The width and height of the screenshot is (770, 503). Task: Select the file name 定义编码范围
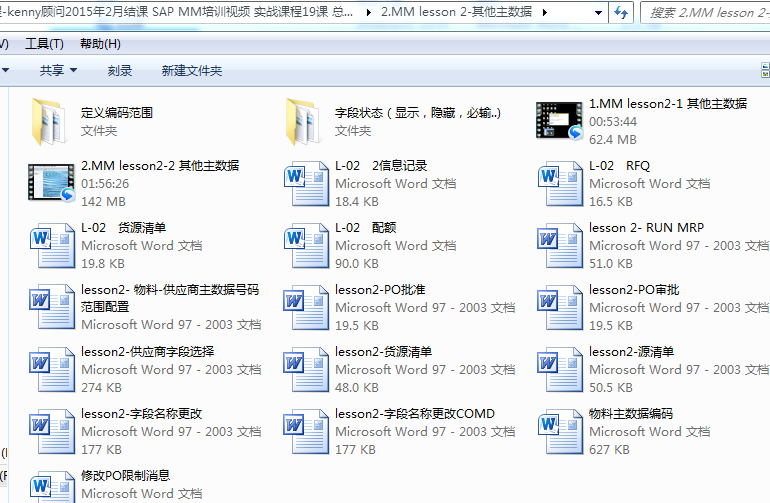[117, 112]
